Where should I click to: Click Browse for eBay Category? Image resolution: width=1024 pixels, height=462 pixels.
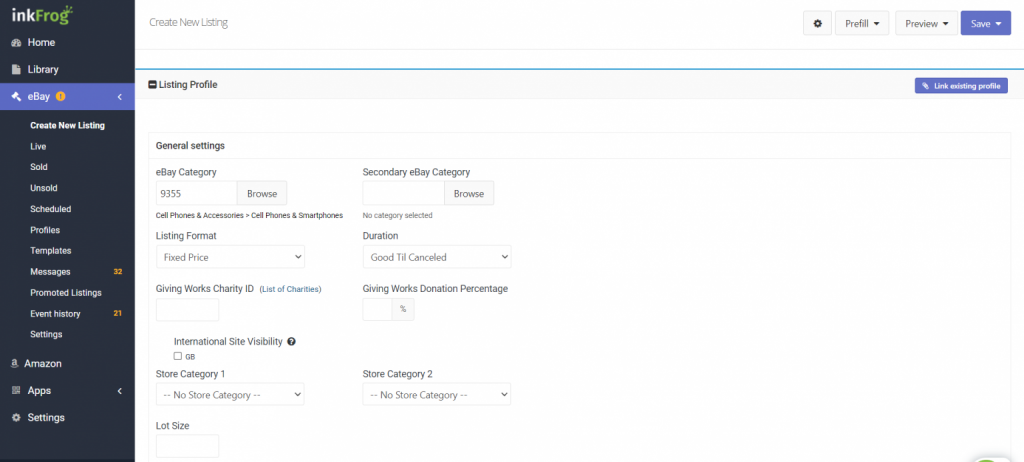point(262,193)
